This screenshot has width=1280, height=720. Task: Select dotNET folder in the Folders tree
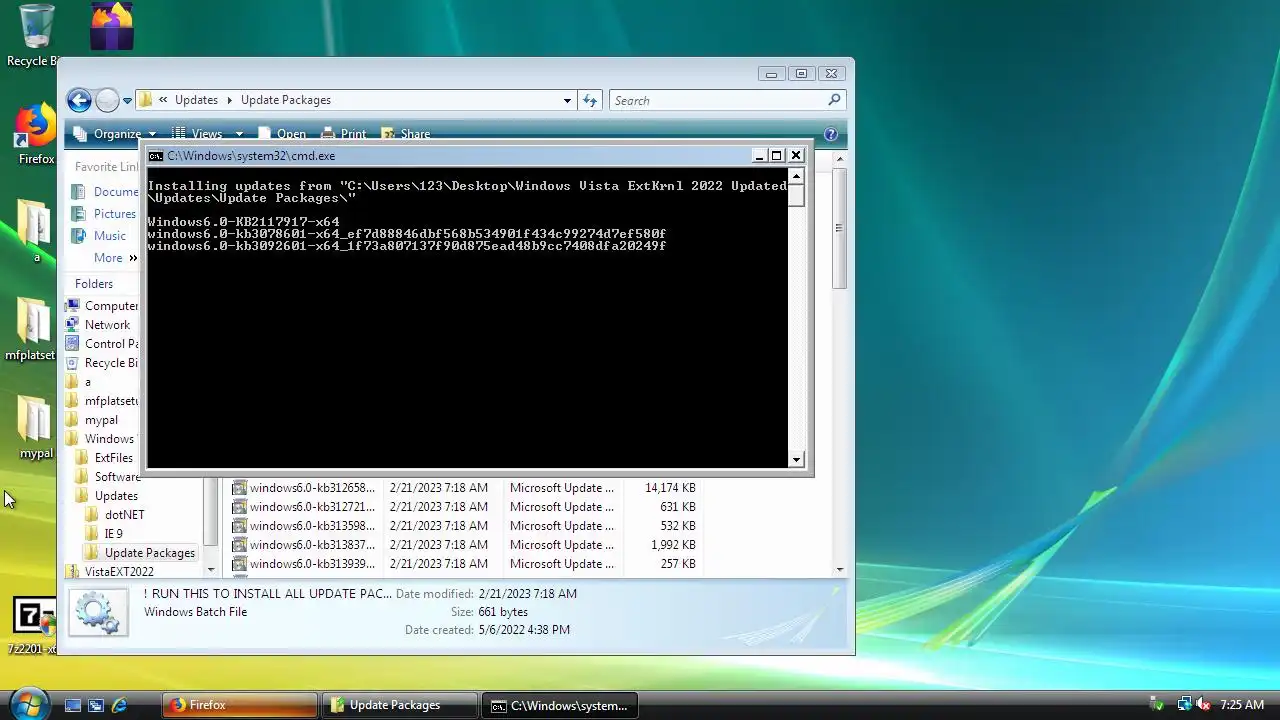(x=115, y=515)
